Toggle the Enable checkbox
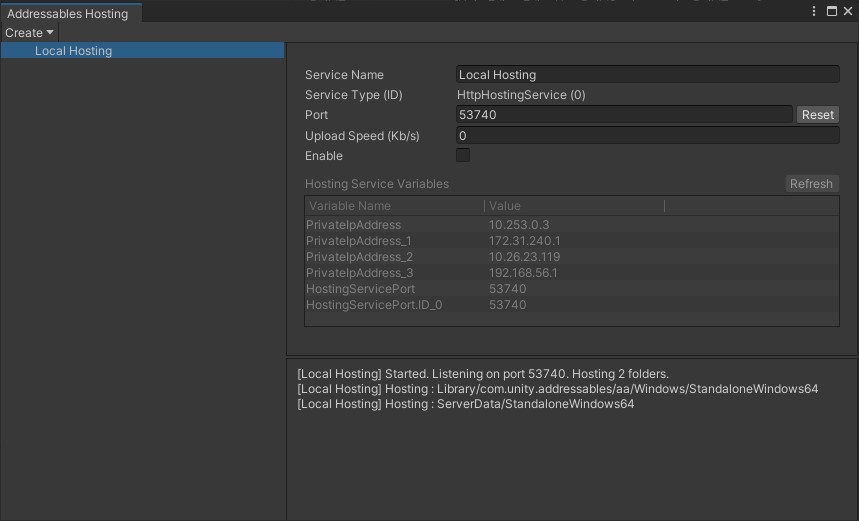The height and width of the screenshot is (521, 859). click(x=463, y=155)
